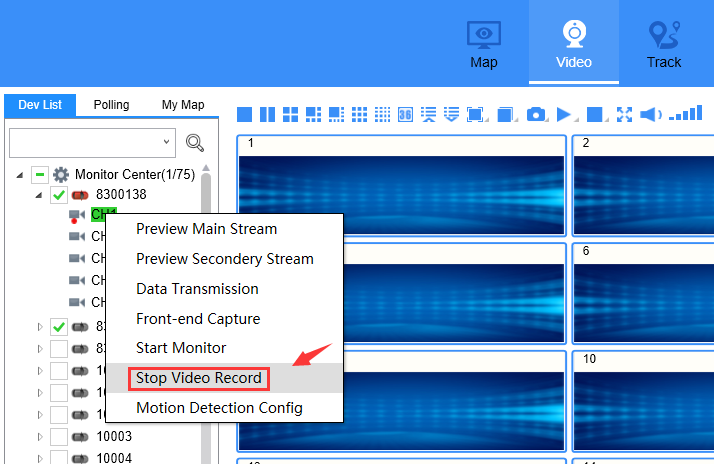Image resolution: width=714 pixels, height=464 pixels.
Task: Uncheck device 8300138 checkbox
Action: coord(59,195)
